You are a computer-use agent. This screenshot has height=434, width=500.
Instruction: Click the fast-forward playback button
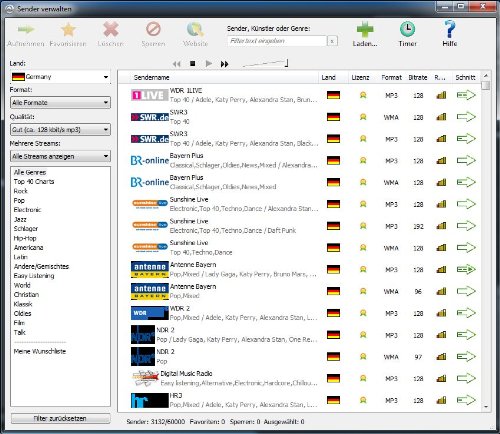[224, 64]
